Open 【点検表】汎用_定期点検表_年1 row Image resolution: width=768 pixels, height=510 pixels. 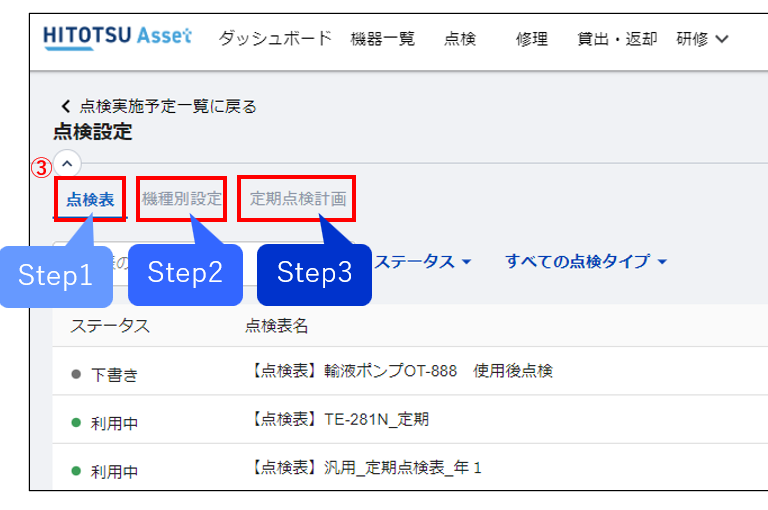click(410, 467)
